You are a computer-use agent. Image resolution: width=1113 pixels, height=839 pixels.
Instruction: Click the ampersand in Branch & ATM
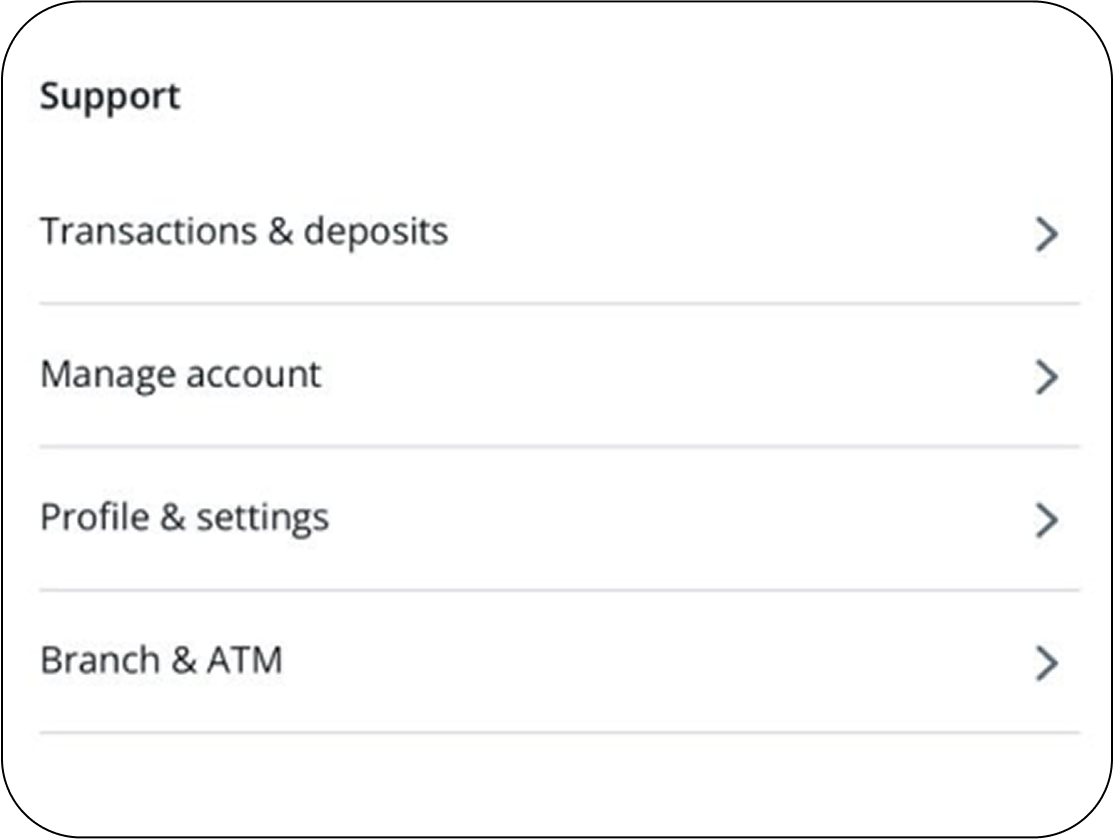point(182,661)
